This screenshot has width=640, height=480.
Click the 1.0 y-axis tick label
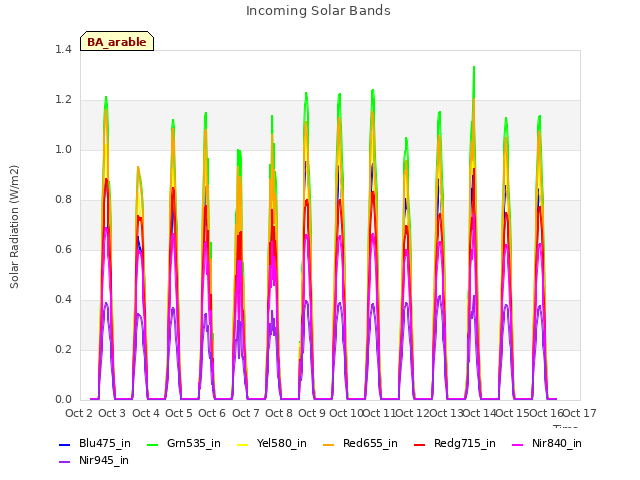tap(63, 149)
